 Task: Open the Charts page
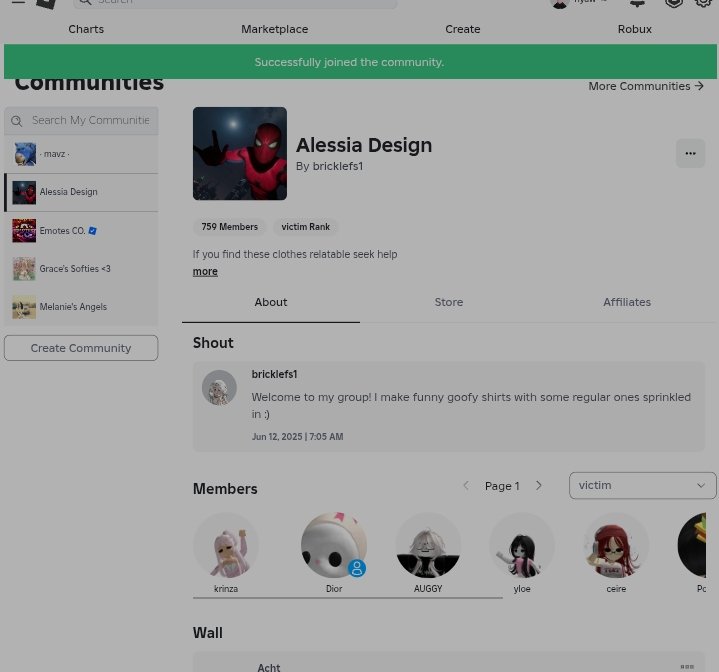(x=86, y=29)
